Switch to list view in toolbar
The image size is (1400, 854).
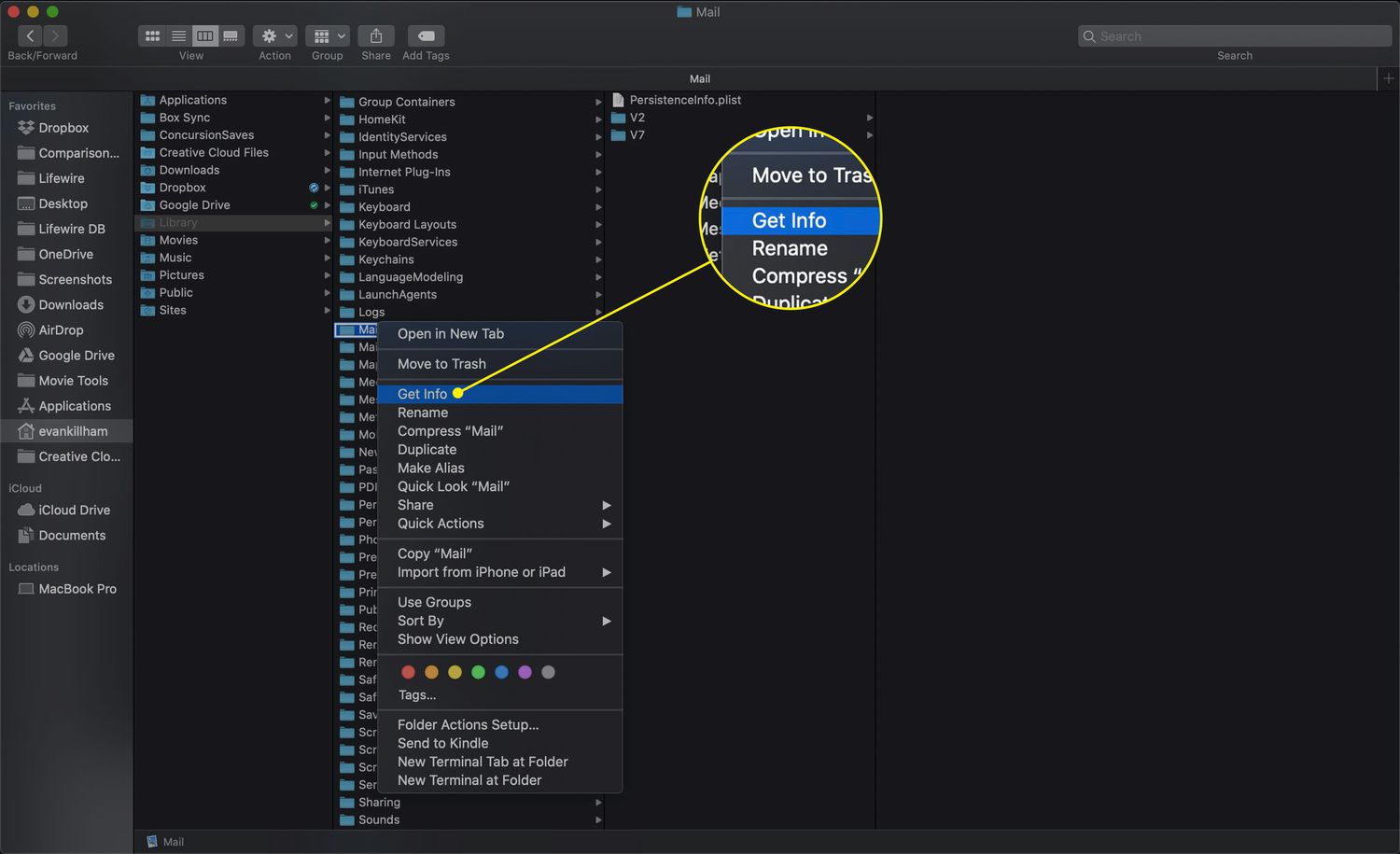[178, 35]
